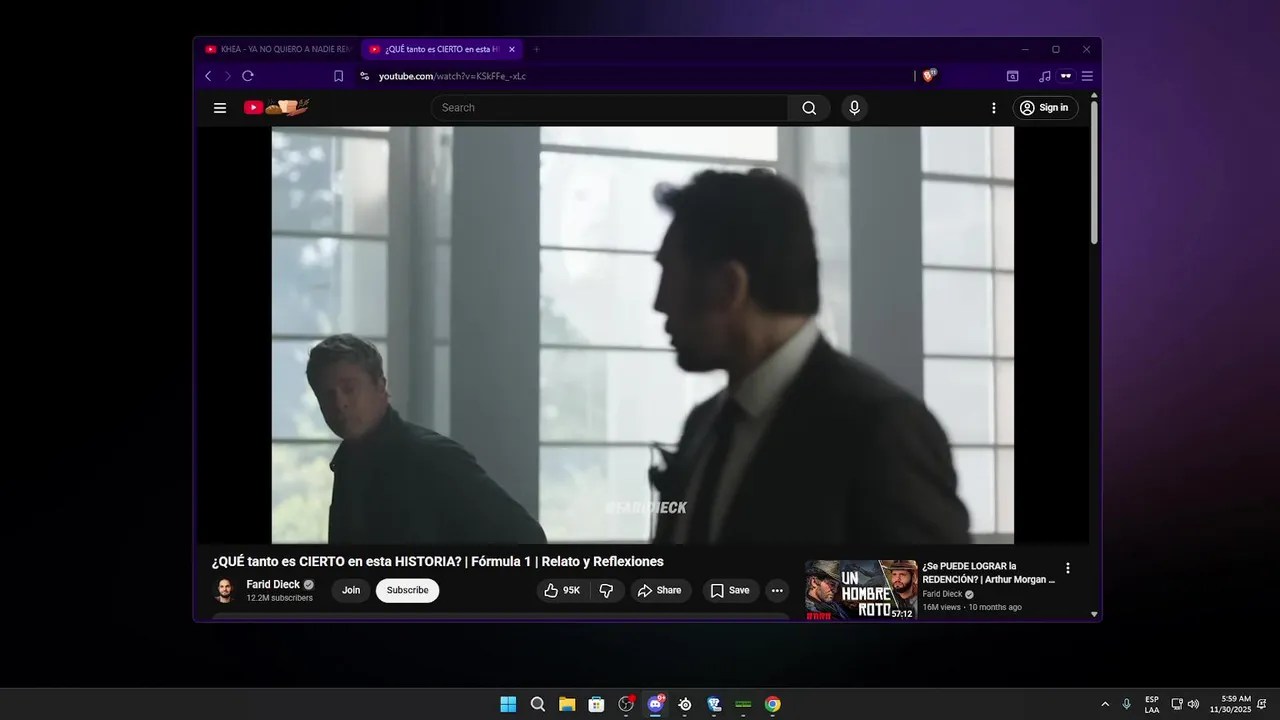This screenshot has width=1280, height=720.
Task: Click the magnifier search button in YouTube
Action: [809, 108]
